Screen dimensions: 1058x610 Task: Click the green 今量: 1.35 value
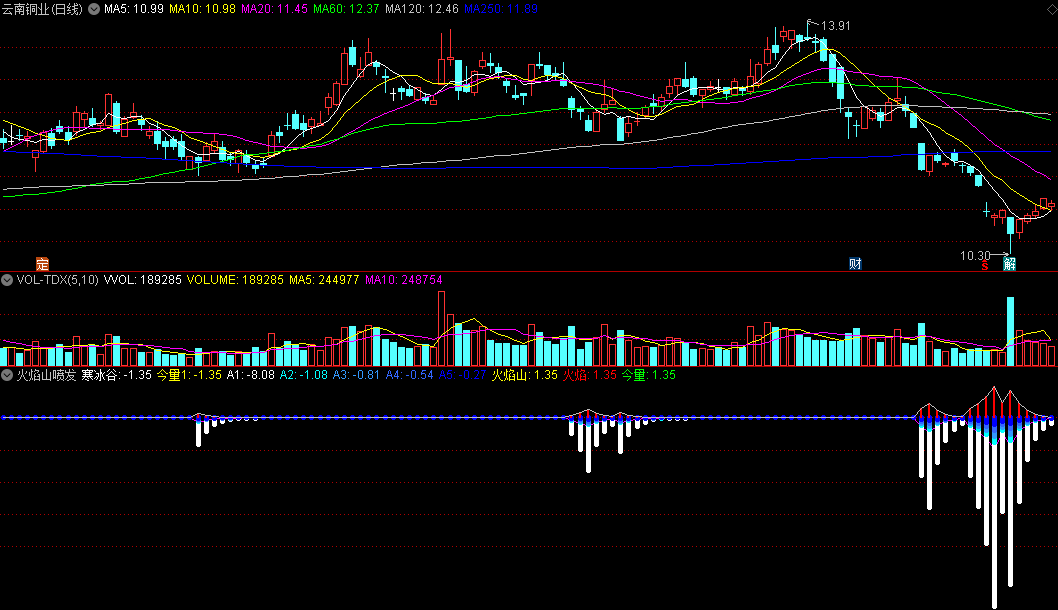coord(648,375)
